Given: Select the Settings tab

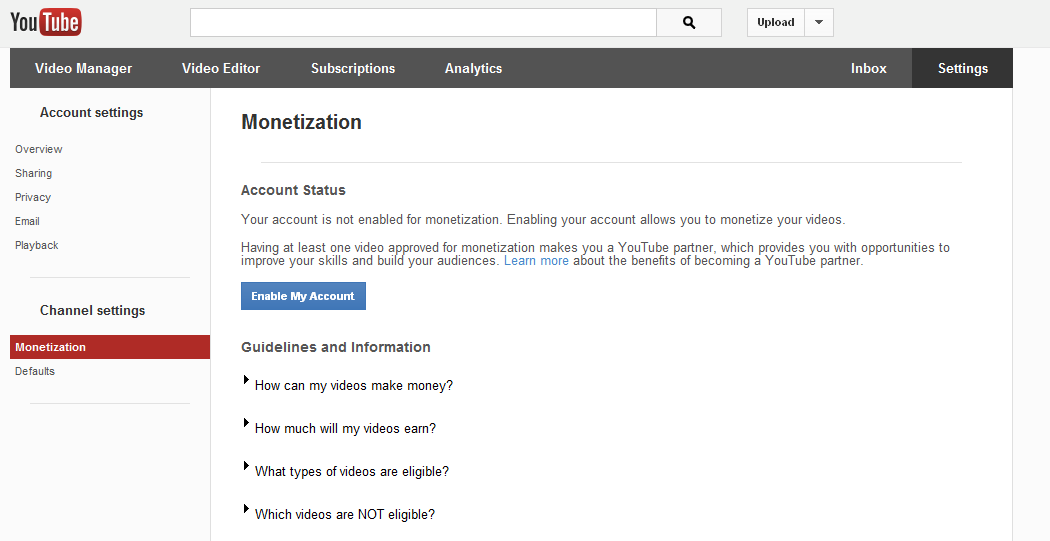Looking at the screenshot, I should (x=962, y=69).
